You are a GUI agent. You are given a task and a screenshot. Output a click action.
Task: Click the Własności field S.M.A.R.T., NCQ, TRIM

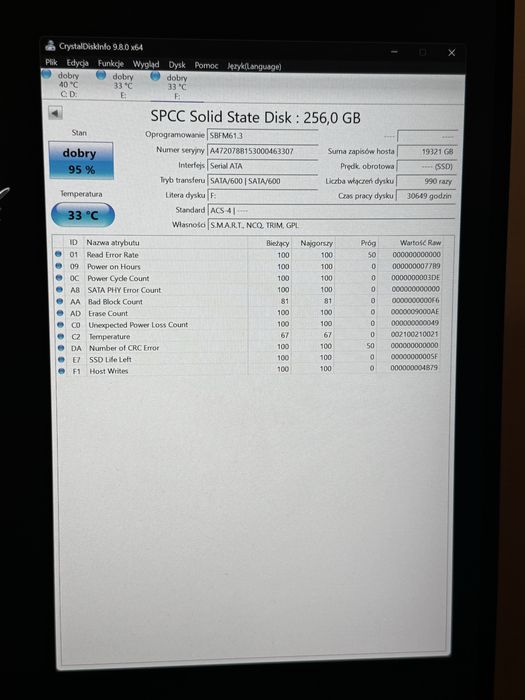[331, 225]
